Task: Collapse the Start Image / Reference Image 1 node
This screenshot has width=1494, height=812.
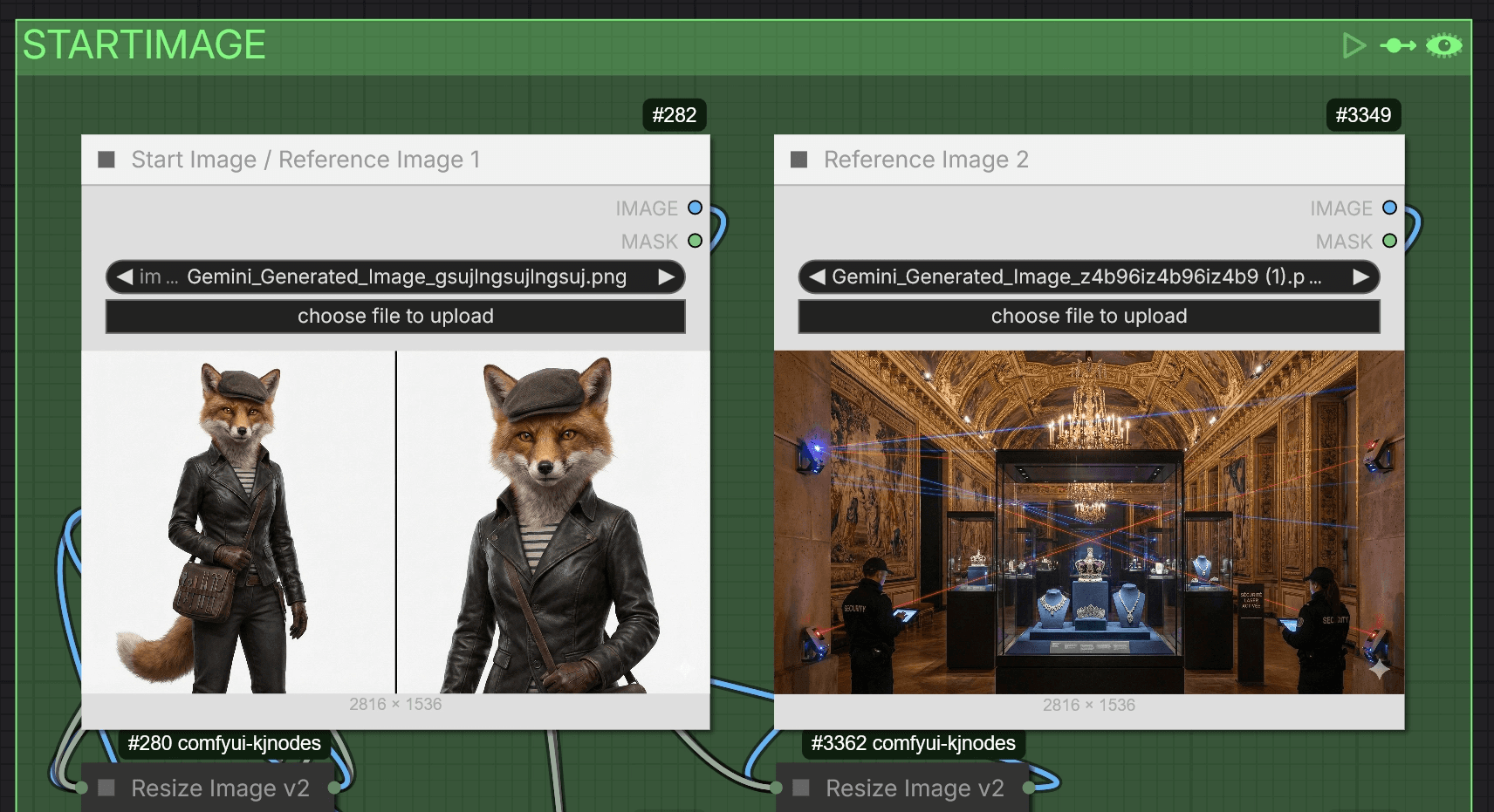Action: 106,160
